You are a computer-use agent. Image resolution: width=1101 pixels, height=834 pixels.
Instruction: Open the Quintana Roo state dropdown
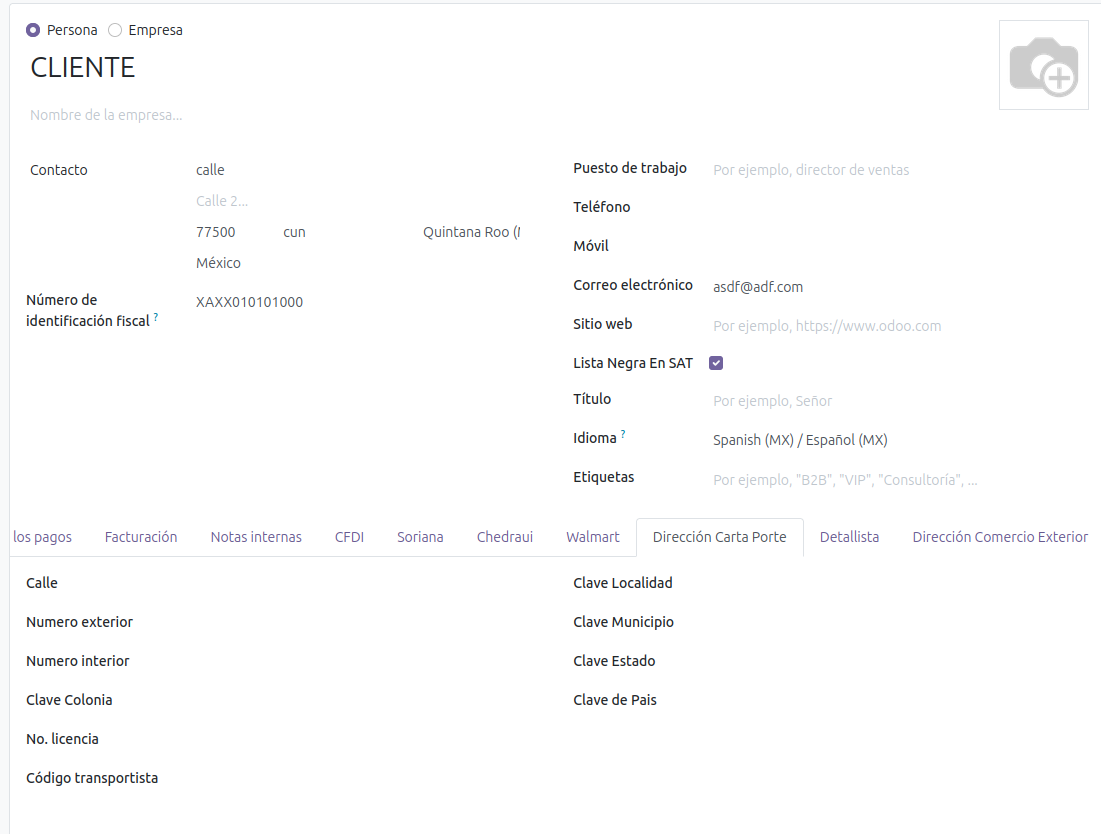pyautogui.click(x=471, y=232)
